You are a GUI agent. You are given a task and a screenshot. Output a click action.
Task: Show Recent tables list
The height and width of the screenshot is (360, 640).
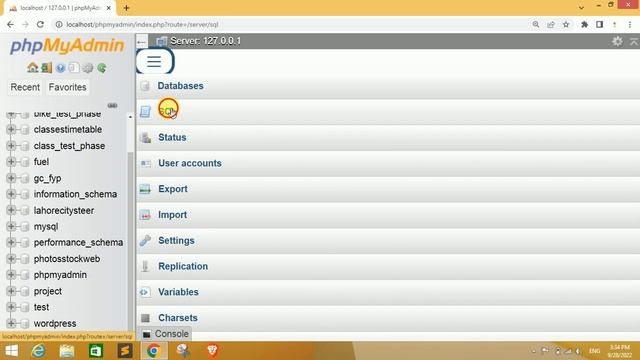(25, 87)
